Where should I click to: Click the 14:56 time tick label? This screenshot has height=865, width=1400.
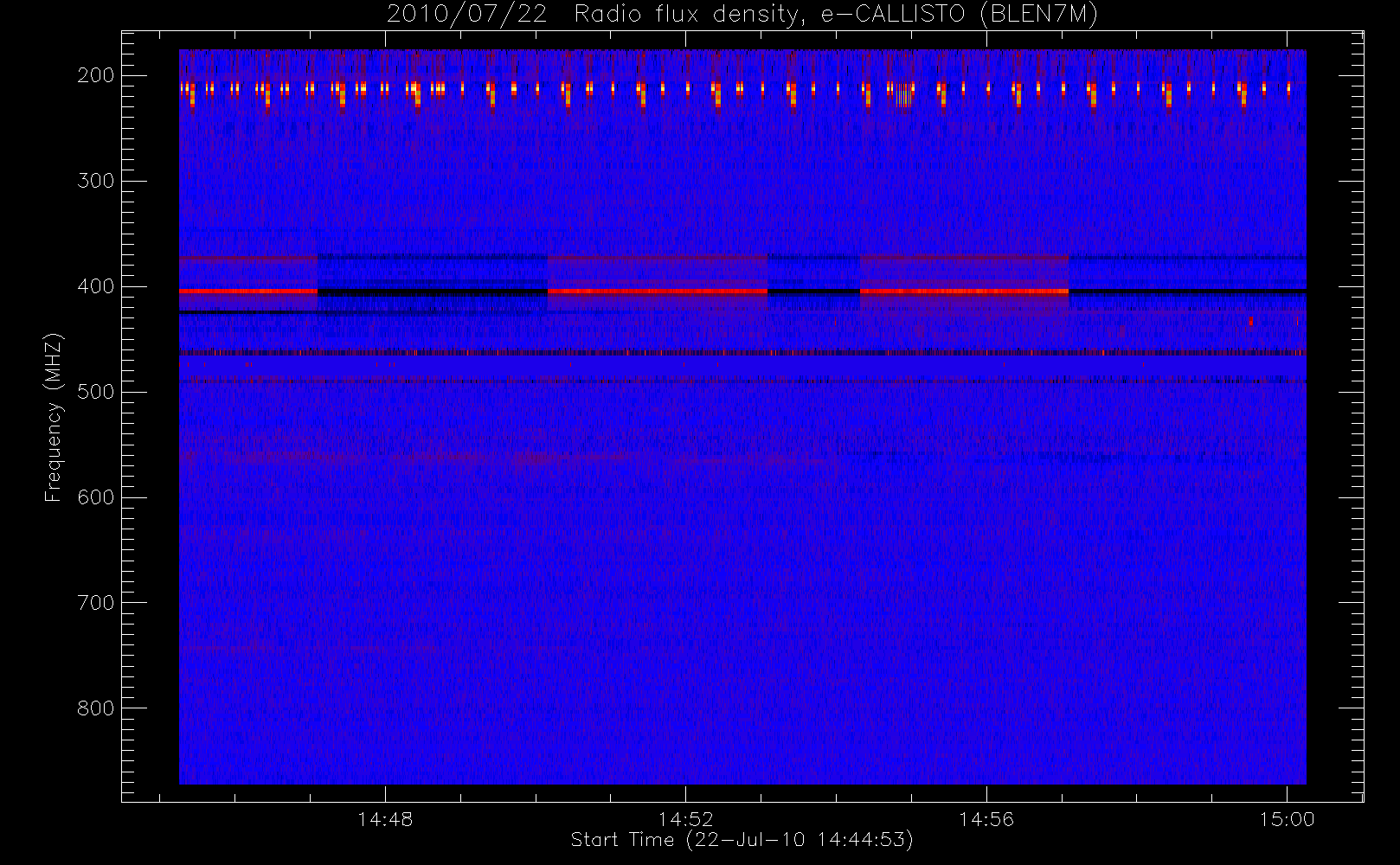(986, 819)
